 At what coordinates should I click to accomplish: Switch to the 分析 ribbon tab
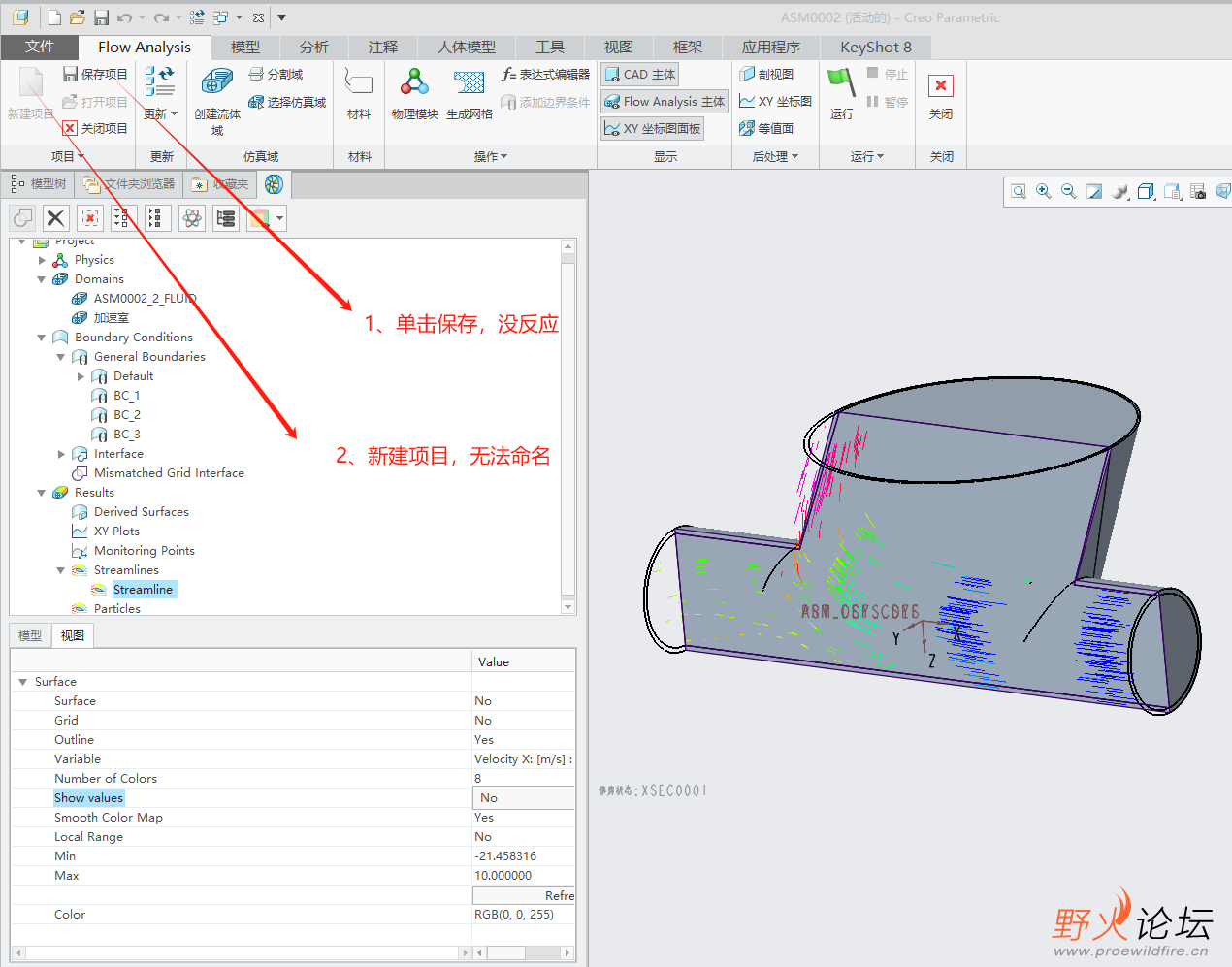click(313, 48)
